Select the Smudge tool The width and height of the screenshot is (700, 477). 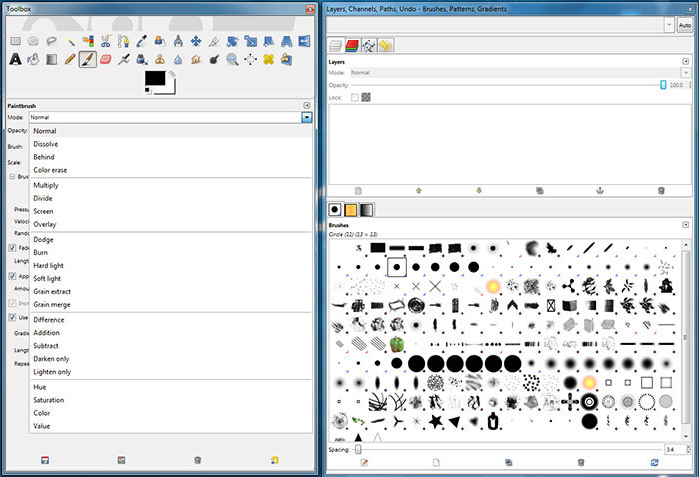tap(196, 59)
